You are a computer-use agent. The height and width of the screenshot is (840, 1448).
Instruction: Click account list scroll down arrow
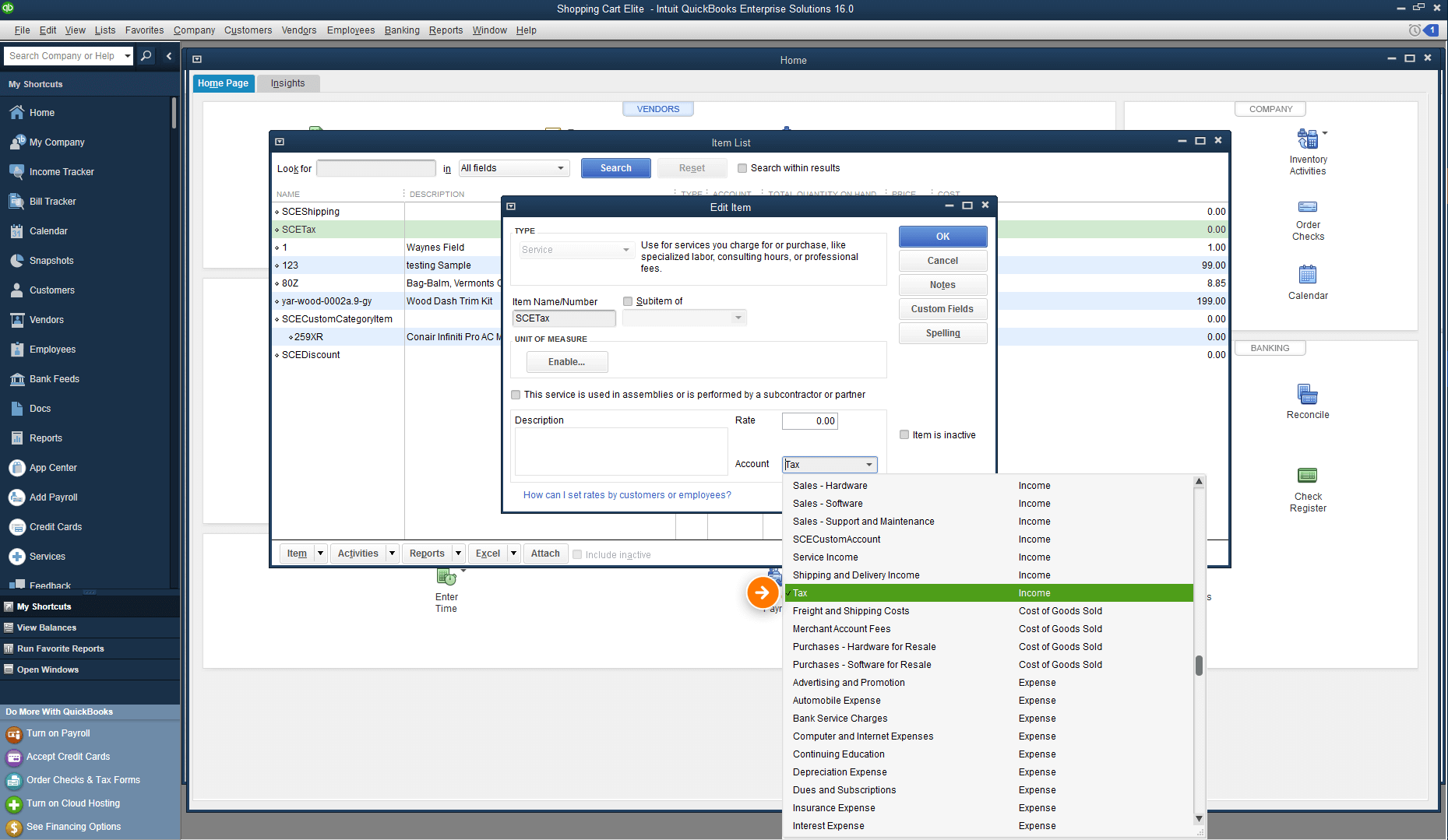tap(1199, 819)
